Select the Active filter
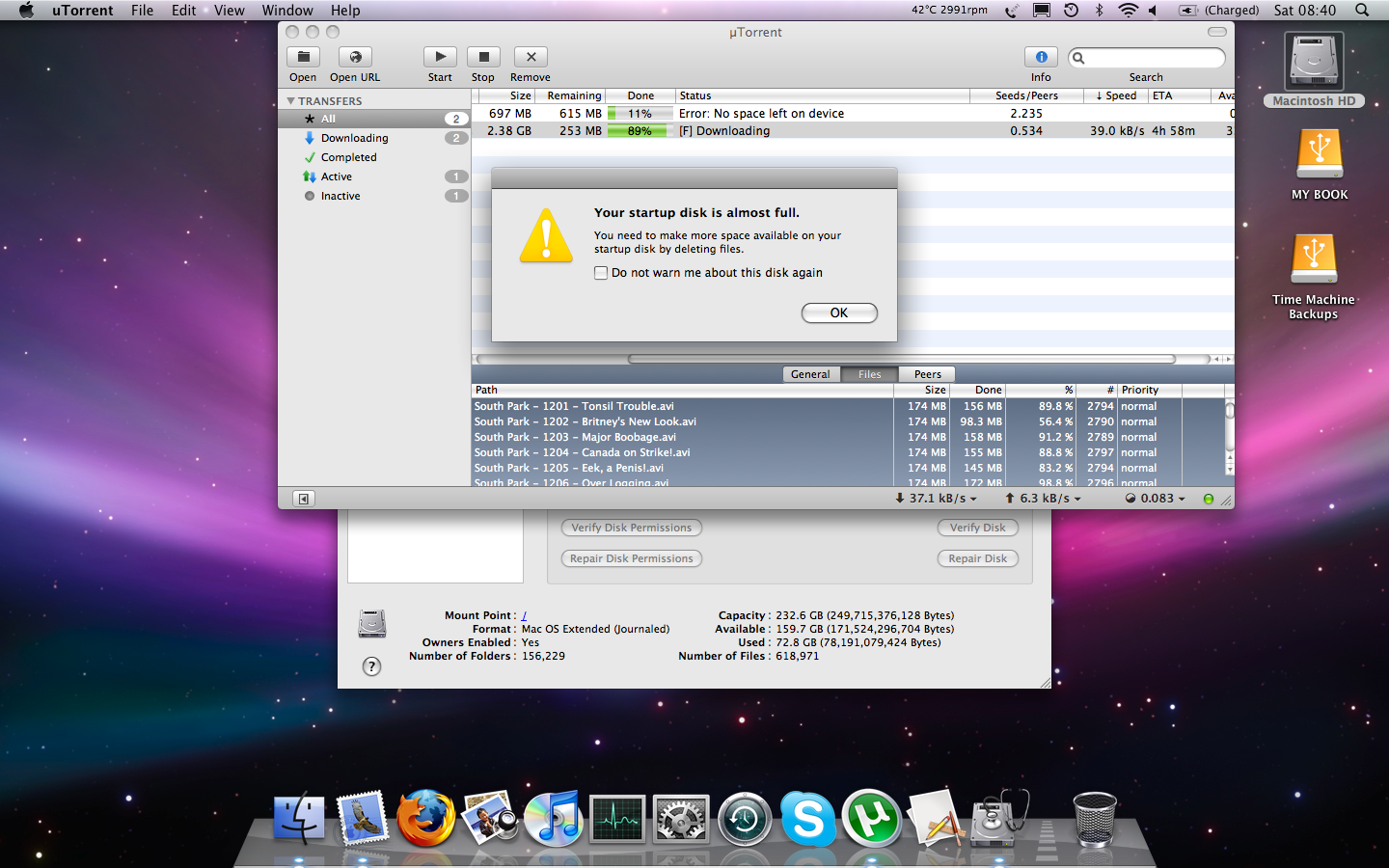The image size is (1389, 868). pos(374,176)
